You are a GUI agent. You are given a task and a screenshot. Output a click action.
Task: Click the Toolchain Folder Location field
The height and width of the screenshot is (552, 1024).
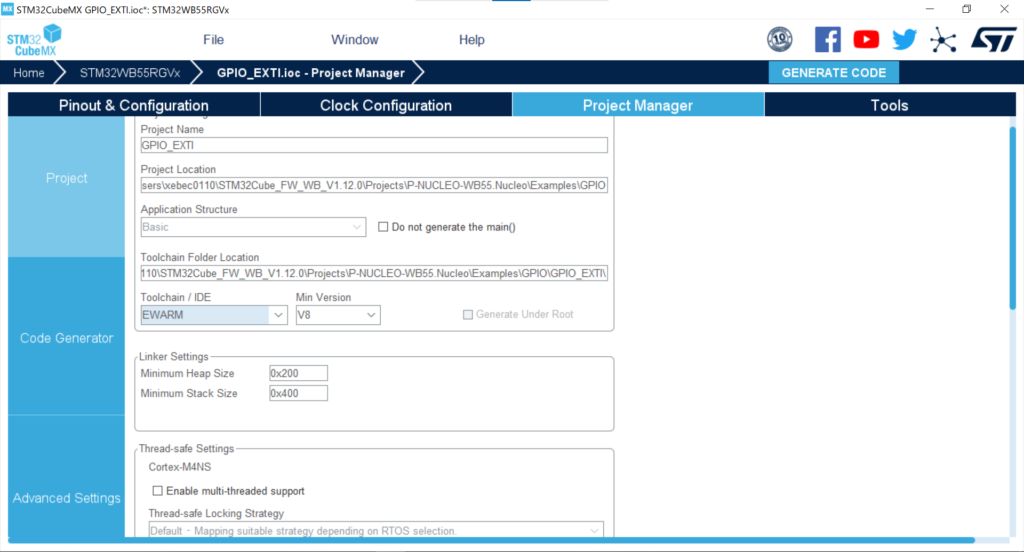pyautogui.click(x=374, y=273)
